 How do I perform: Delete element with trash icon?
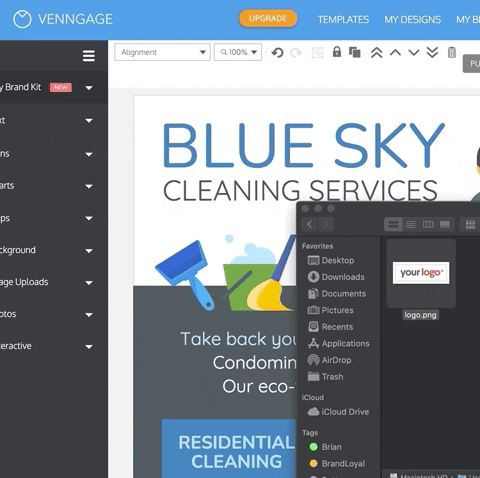(x=452, y=52)
